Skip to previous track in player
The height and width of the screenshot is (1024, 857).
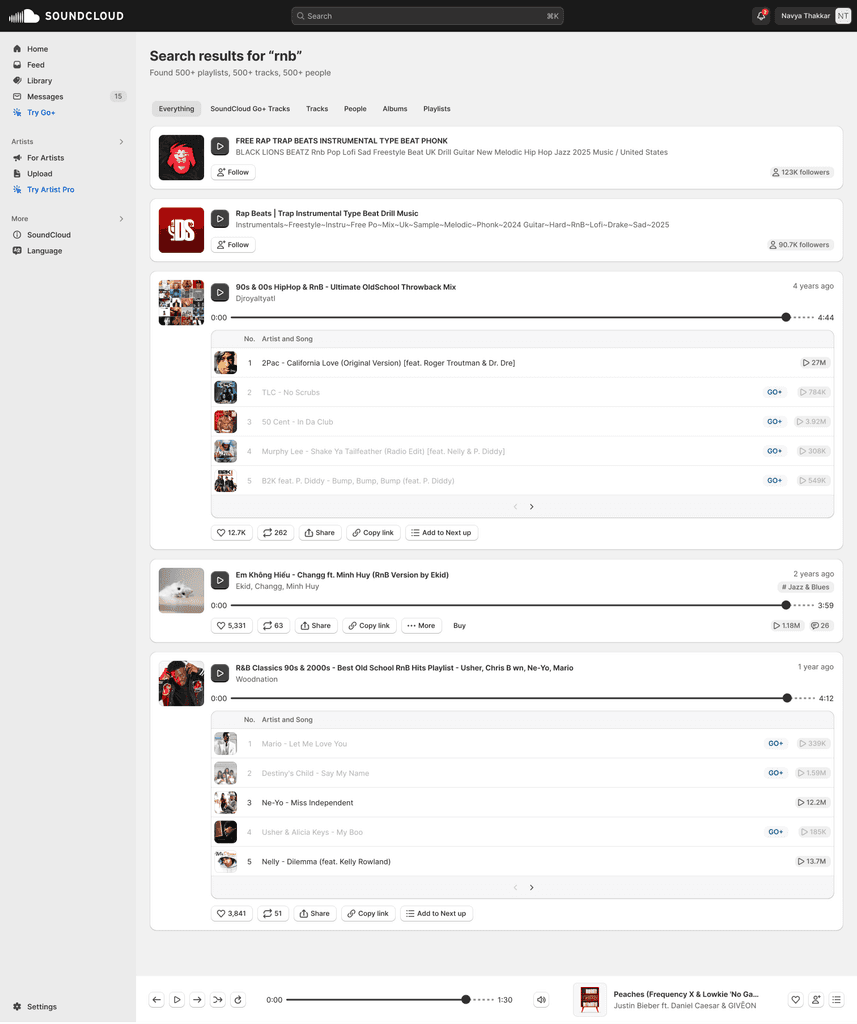pos(157,1000)
